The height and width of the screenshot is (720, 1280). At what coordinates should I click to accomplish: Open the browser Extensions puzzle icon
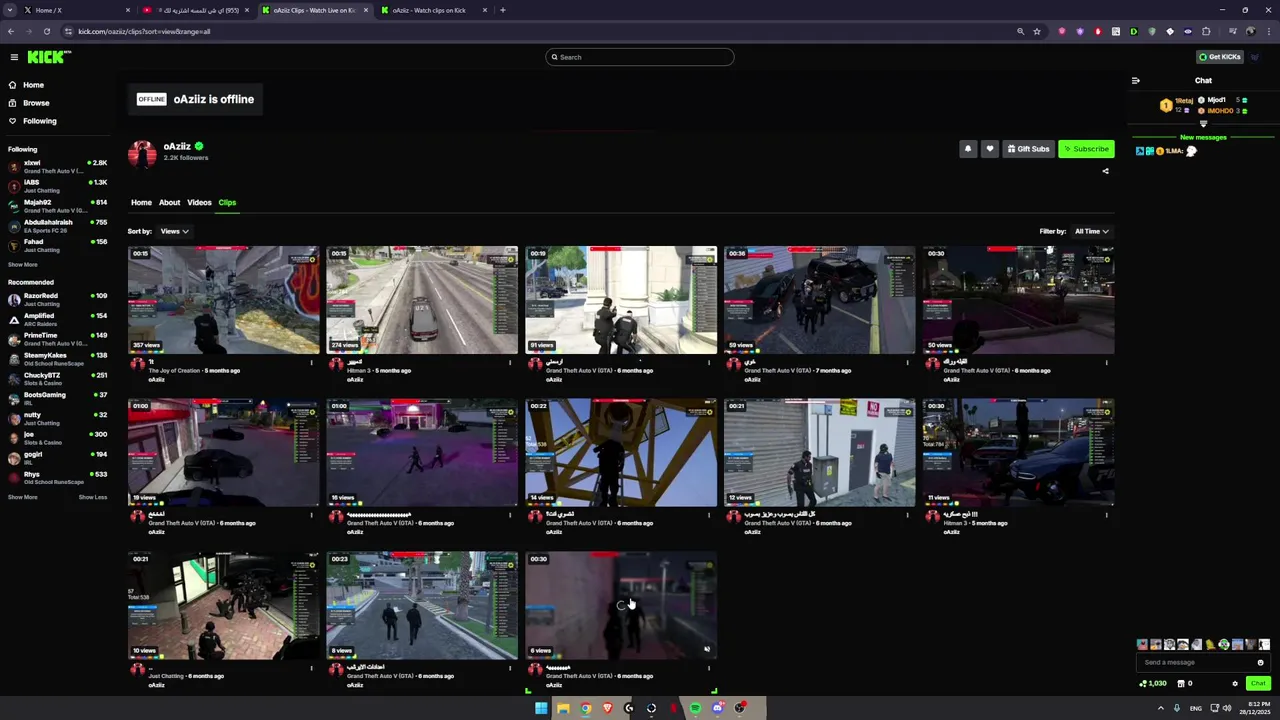coord(1206,31)
